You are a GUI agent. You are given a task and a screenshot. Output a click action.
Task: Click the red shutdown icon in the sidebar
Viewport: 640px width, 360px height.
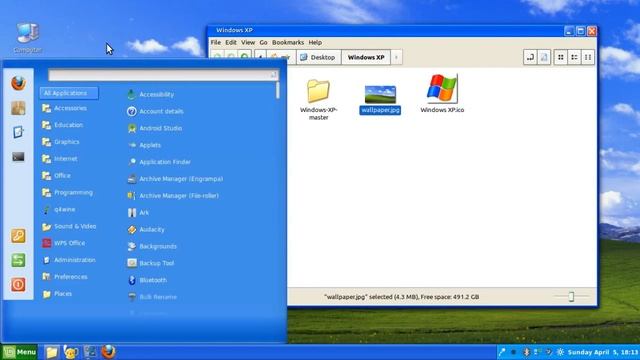click(18, 284)
